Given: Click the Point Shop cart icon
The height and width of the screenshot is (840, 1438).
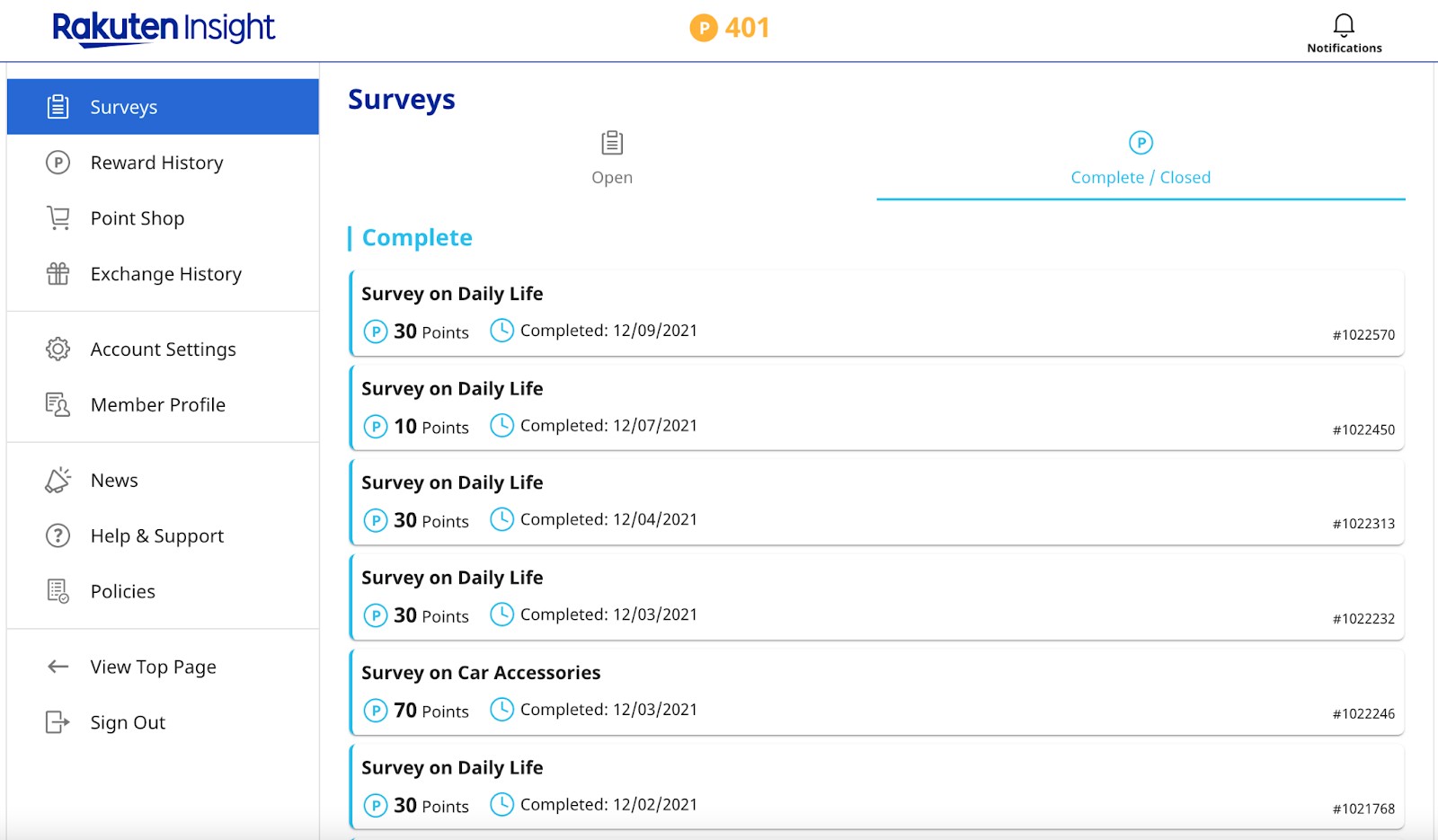Looking at the screenshot, I should click(x=58, y=218).
